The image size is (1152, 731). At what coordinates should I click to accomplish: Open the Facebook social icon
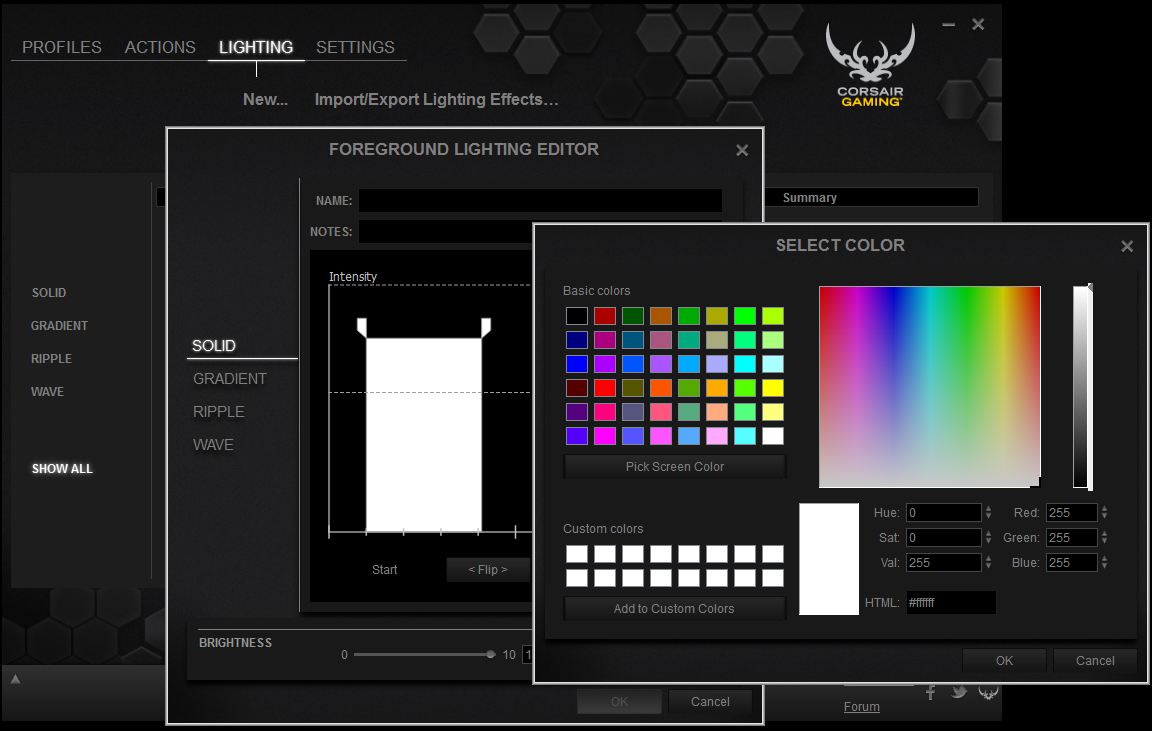click(931, 692)
